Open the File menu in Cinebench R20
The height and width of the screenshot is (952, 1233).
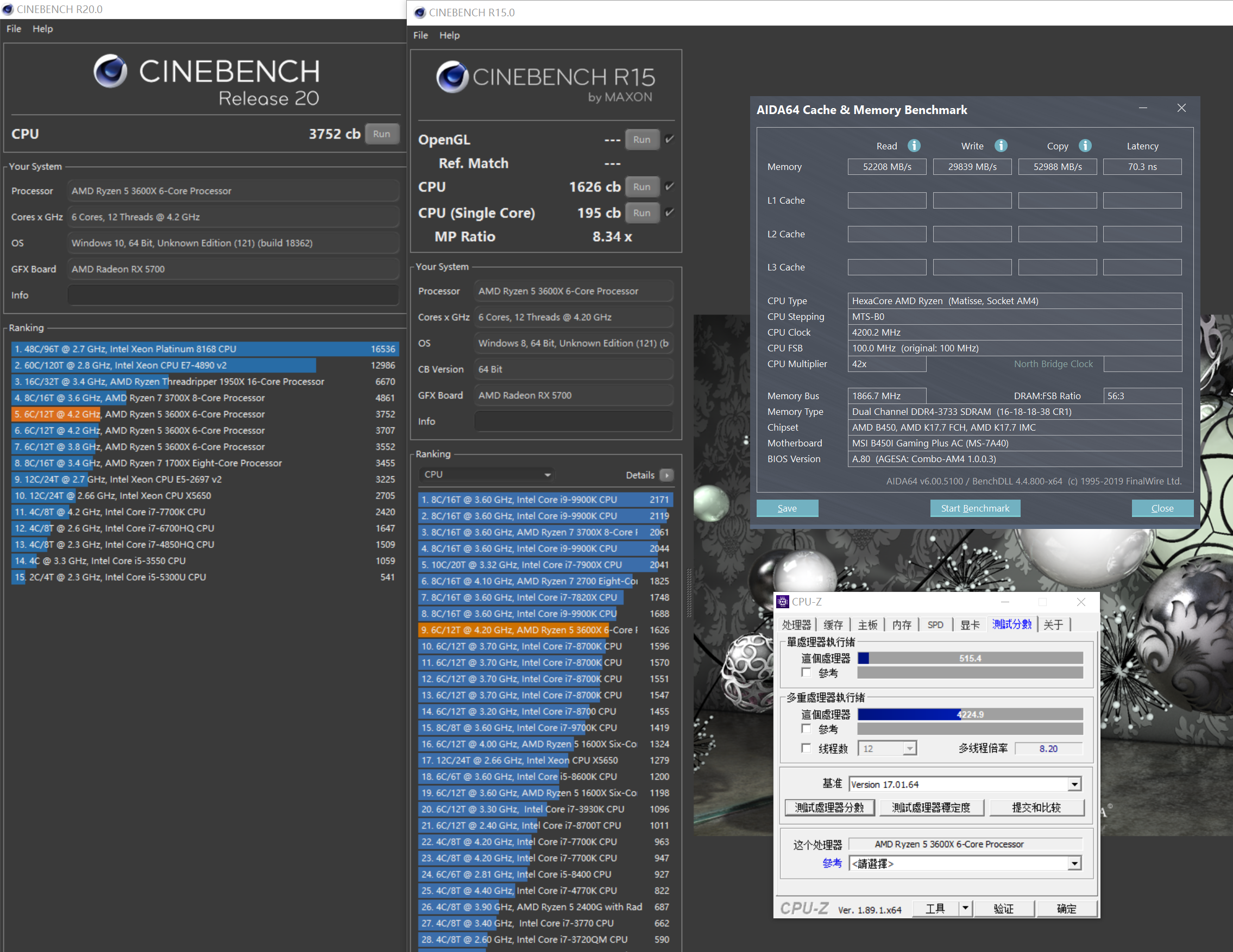point(14,29)
